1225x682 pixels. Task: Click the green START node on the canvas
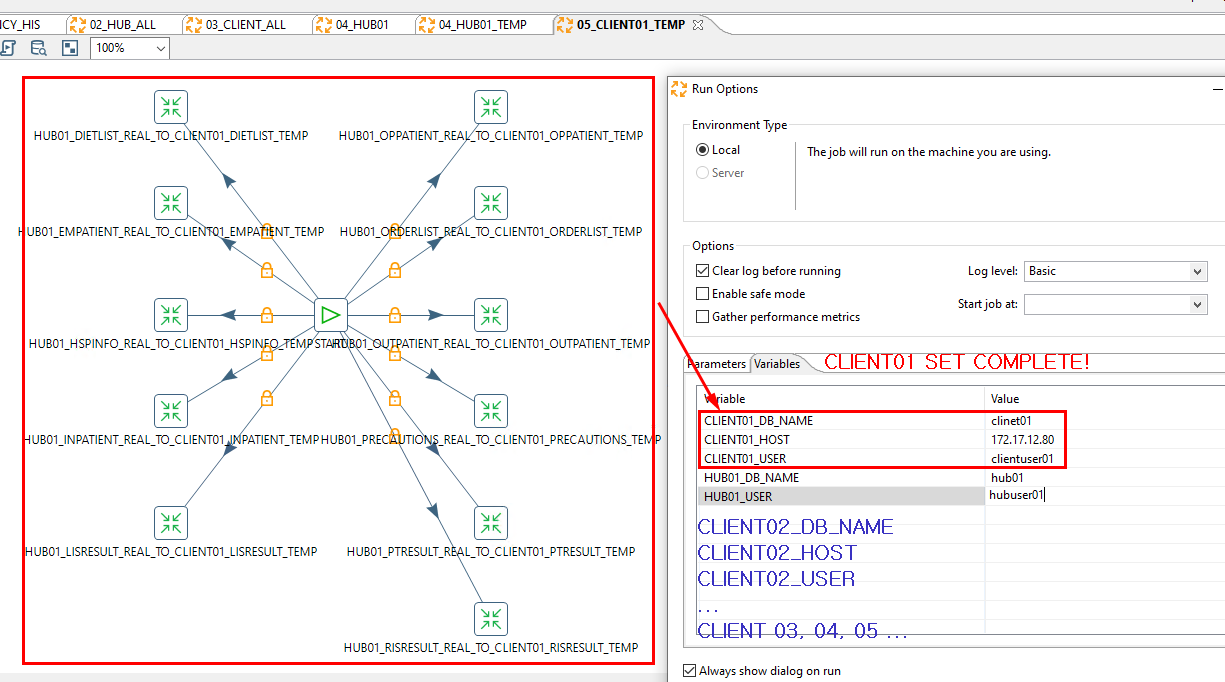pos(330,314)
